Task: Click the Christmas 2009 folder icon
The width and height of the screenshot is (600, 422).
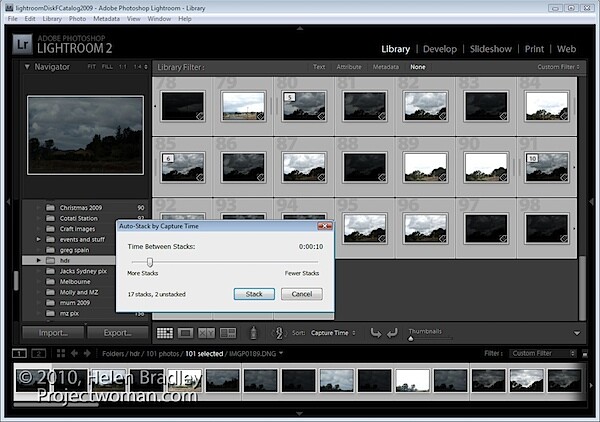Action: 50,208
